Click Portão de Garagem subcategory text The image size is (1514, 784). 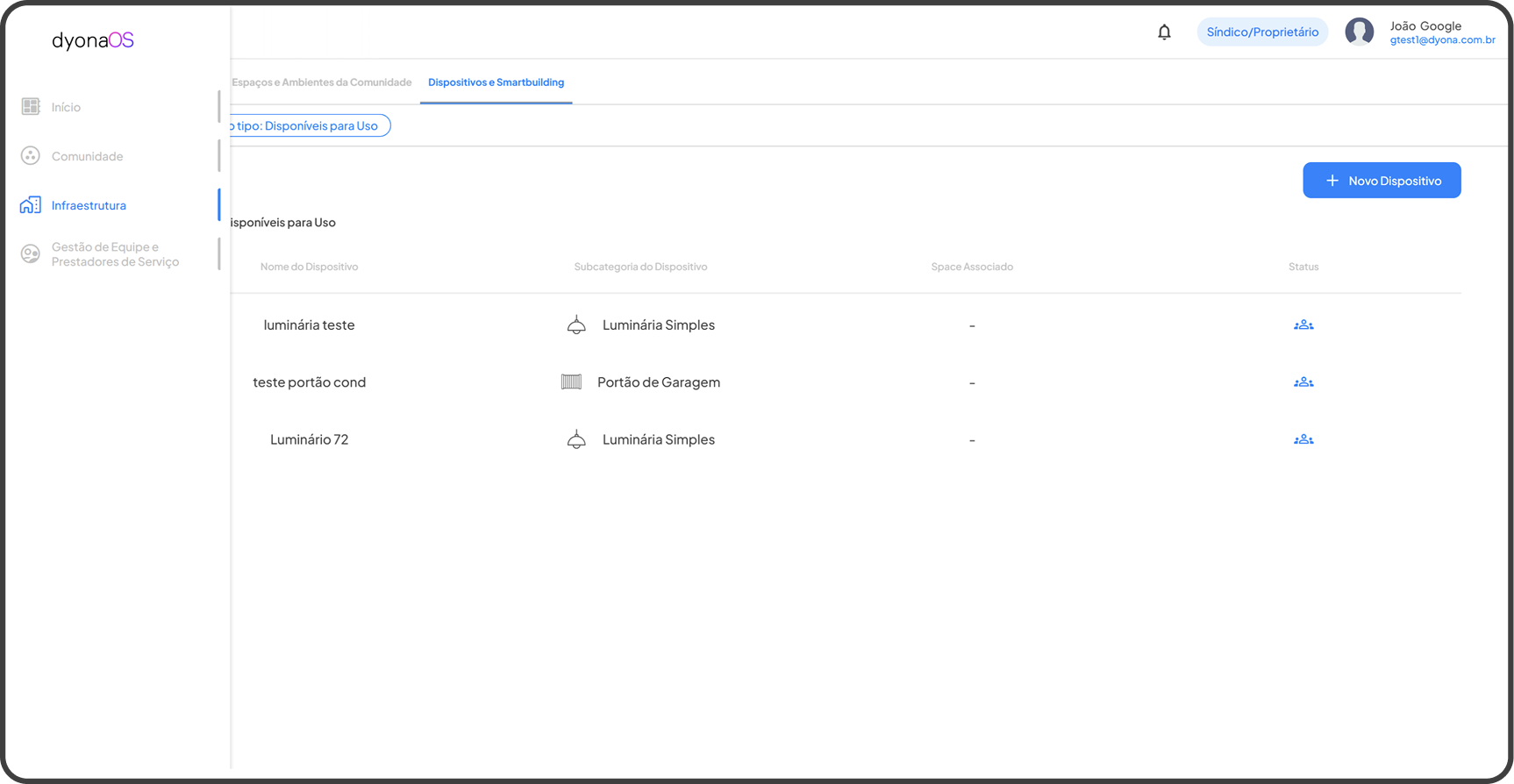click(659, 382)
